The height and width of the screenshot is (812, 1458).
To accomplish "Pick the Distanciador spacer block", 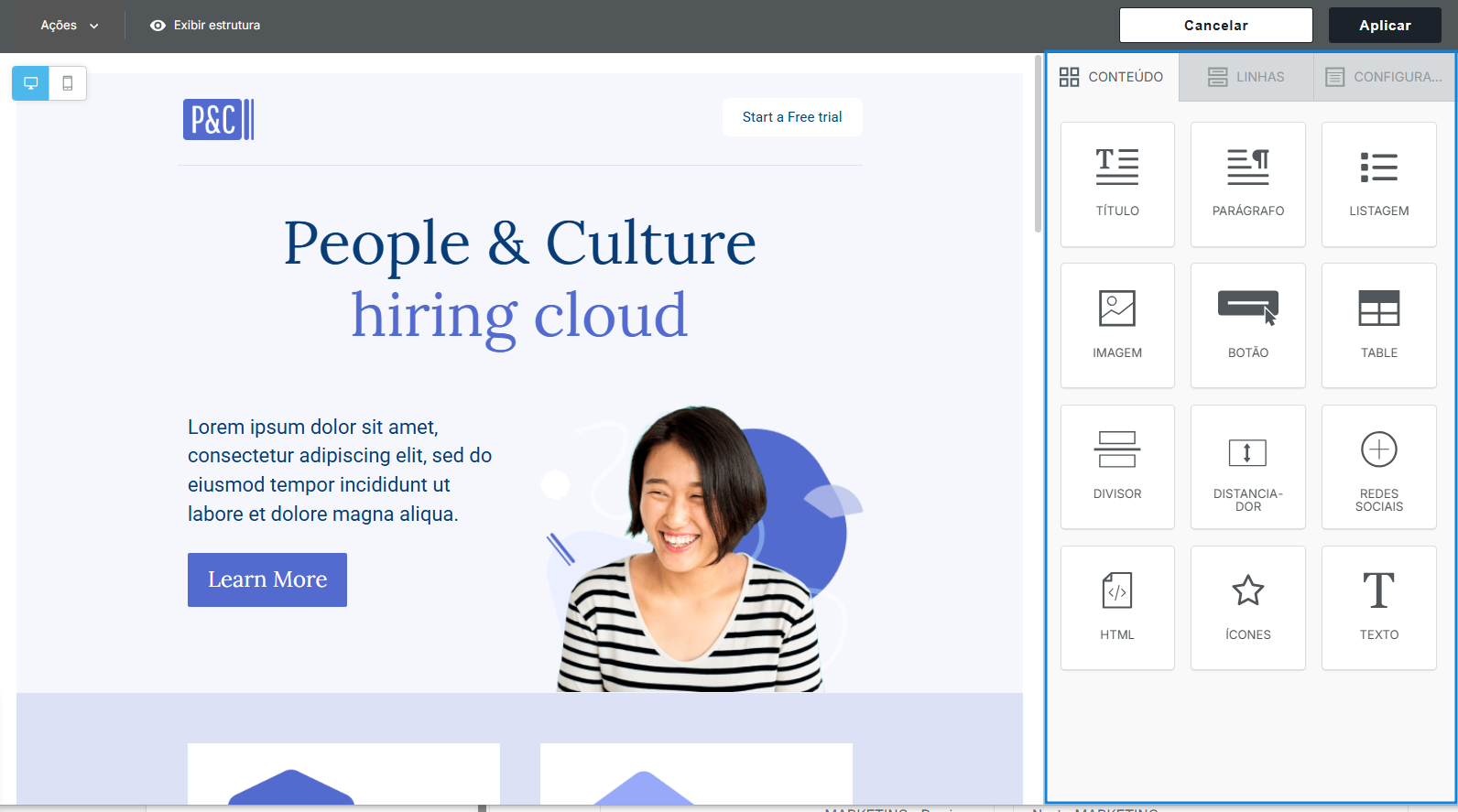I will click(x=1247, y=467).
